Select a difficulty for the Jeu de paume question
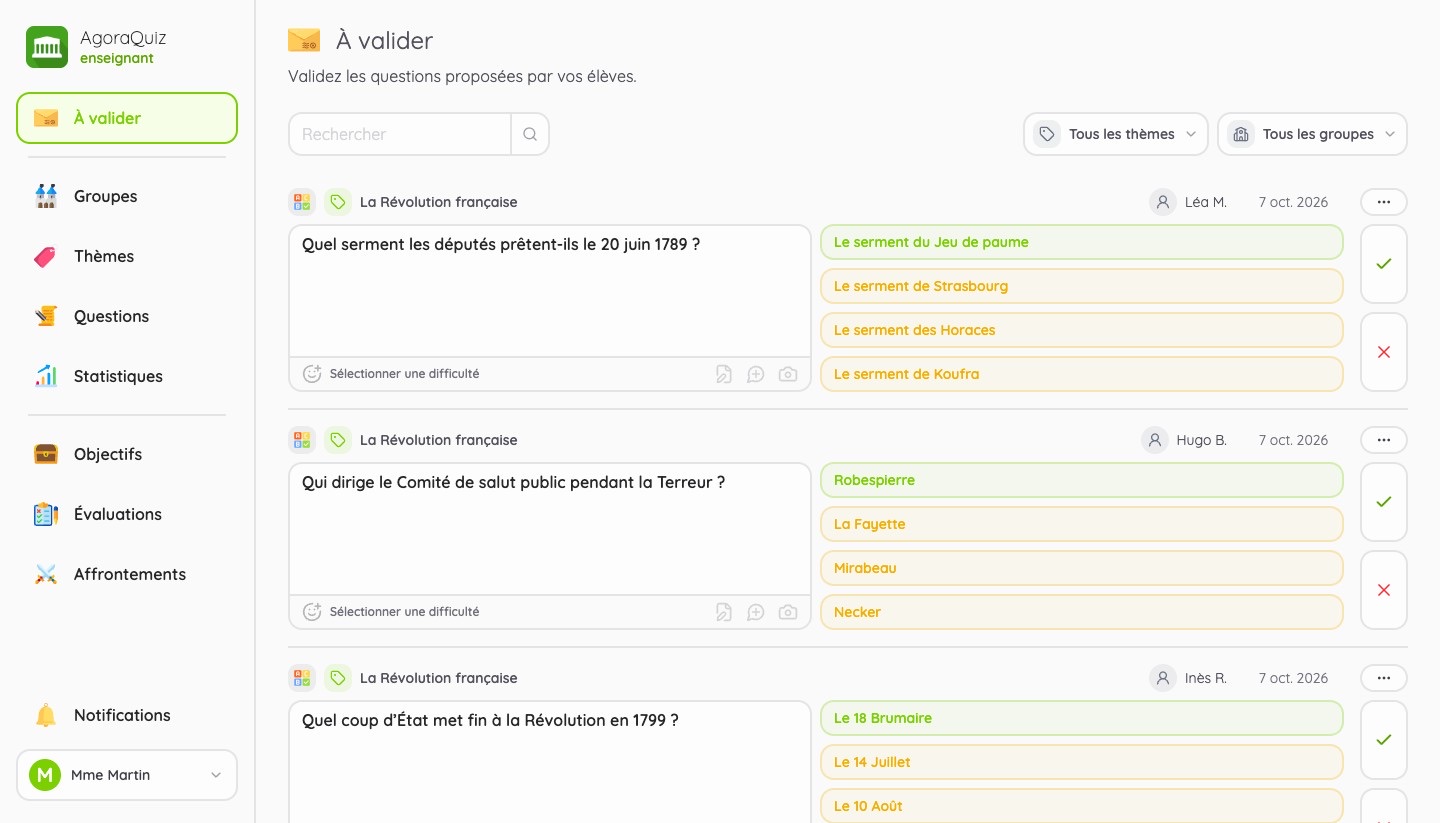 pos(391,374)
